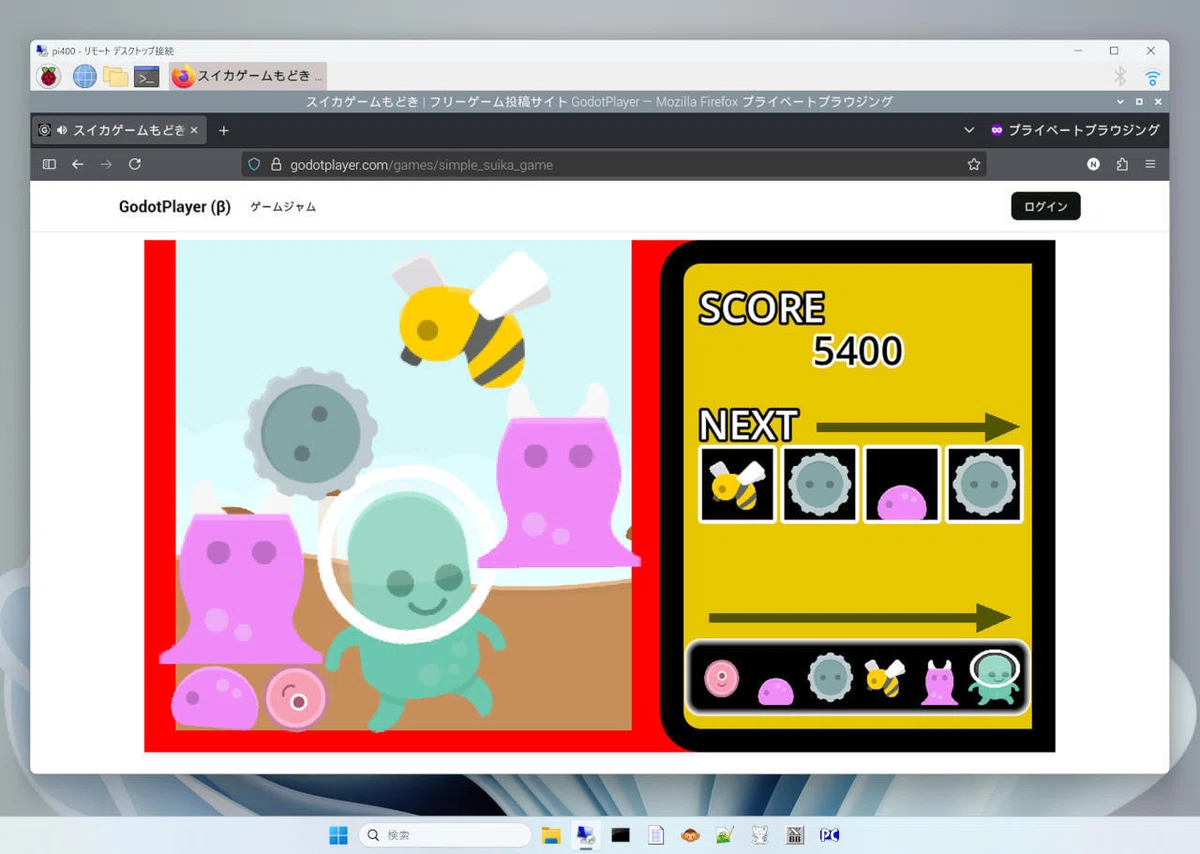Select the last gear tile in NEXT queue
This screenshot has width=1200, height=854.
pyautogui.click(x=984, y=484)
